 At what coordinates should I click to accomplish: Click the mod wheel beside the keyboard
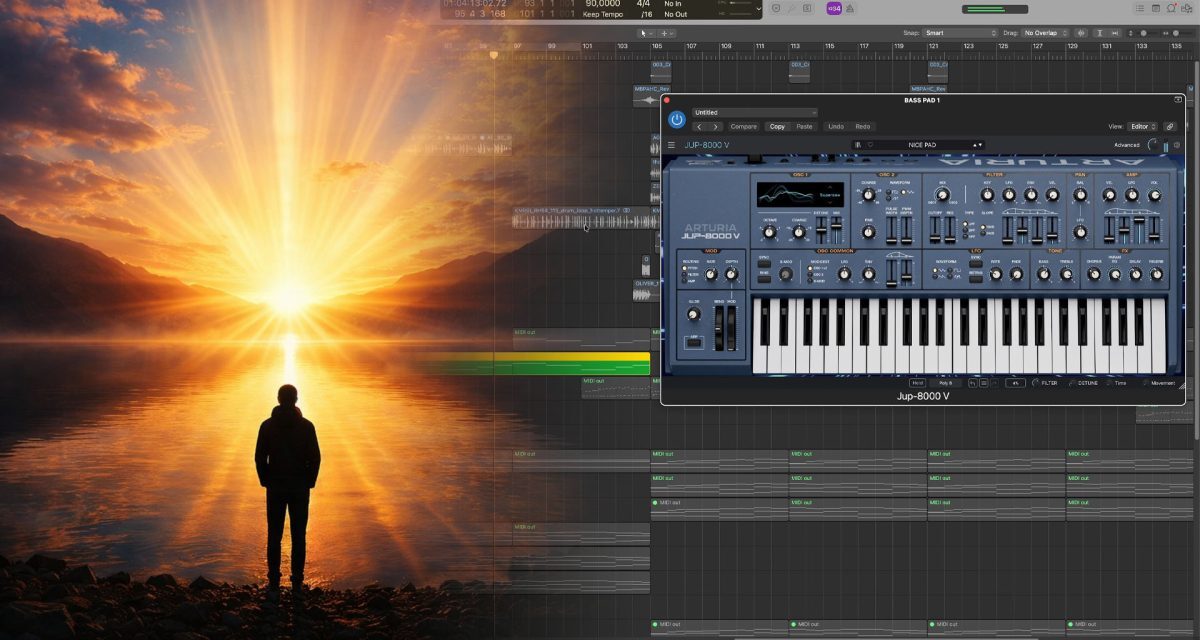[732, 328]
